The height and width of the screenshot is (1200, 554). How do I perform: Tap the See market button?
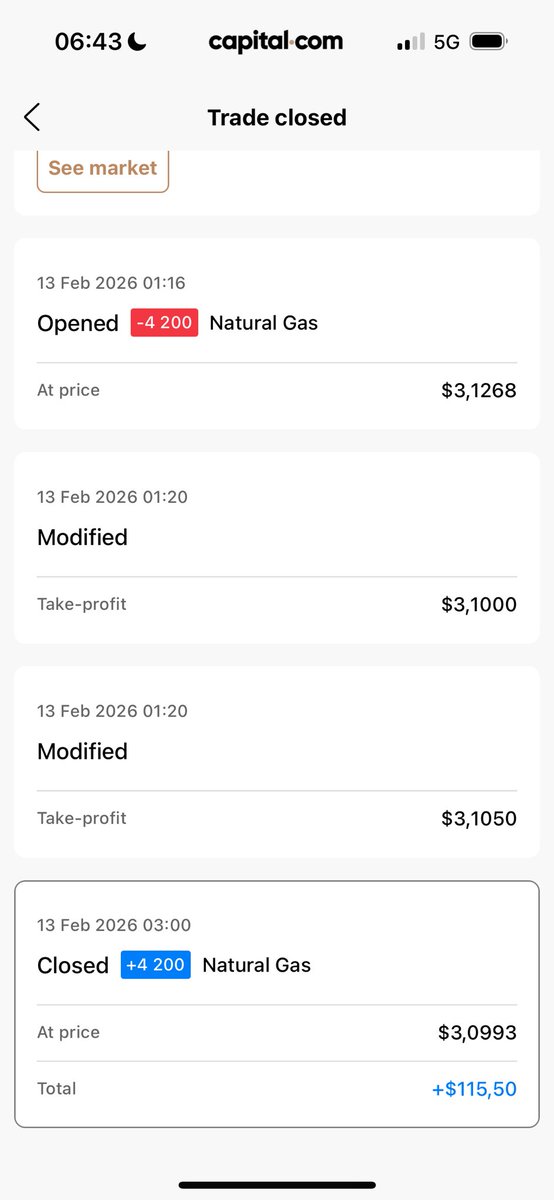pos(103,168)
